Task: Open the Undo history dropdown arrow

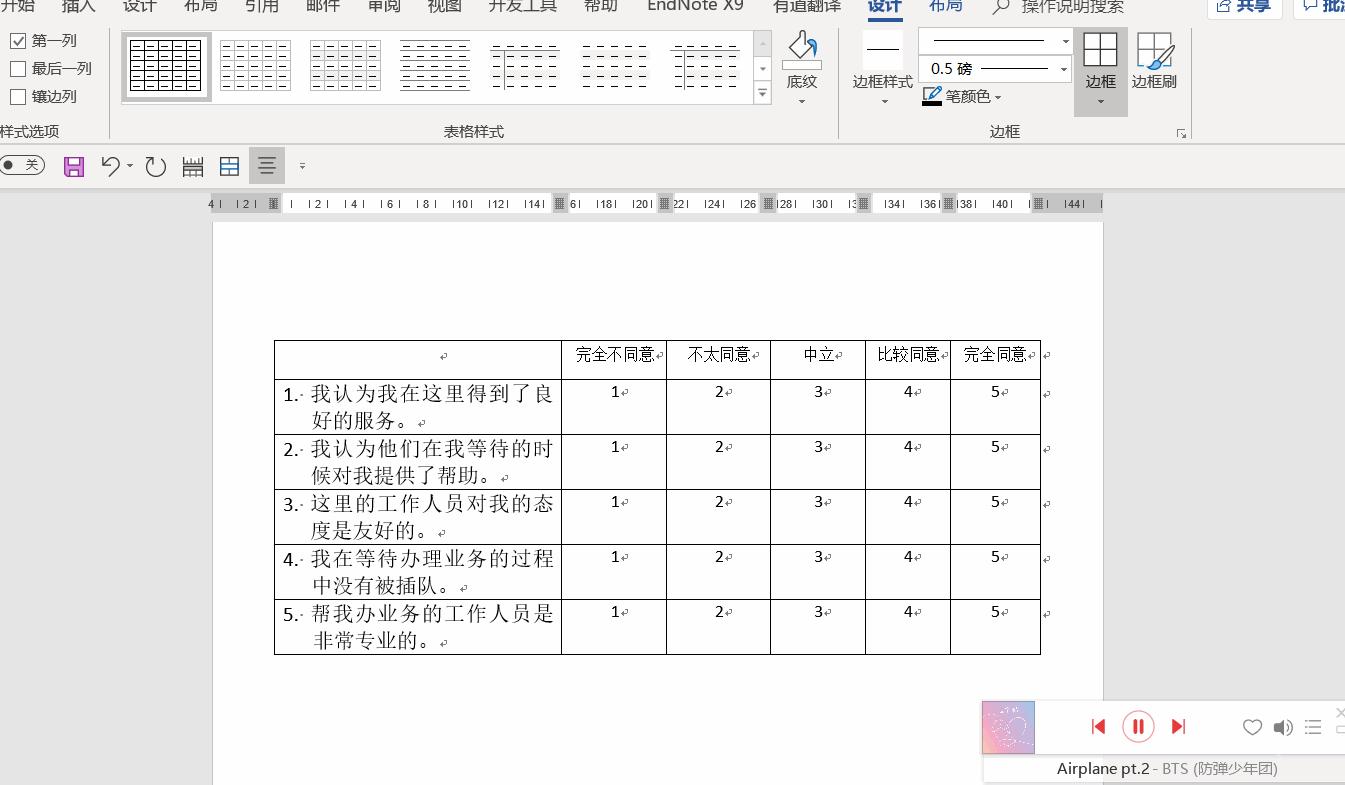Action: (x=127, y=165)
